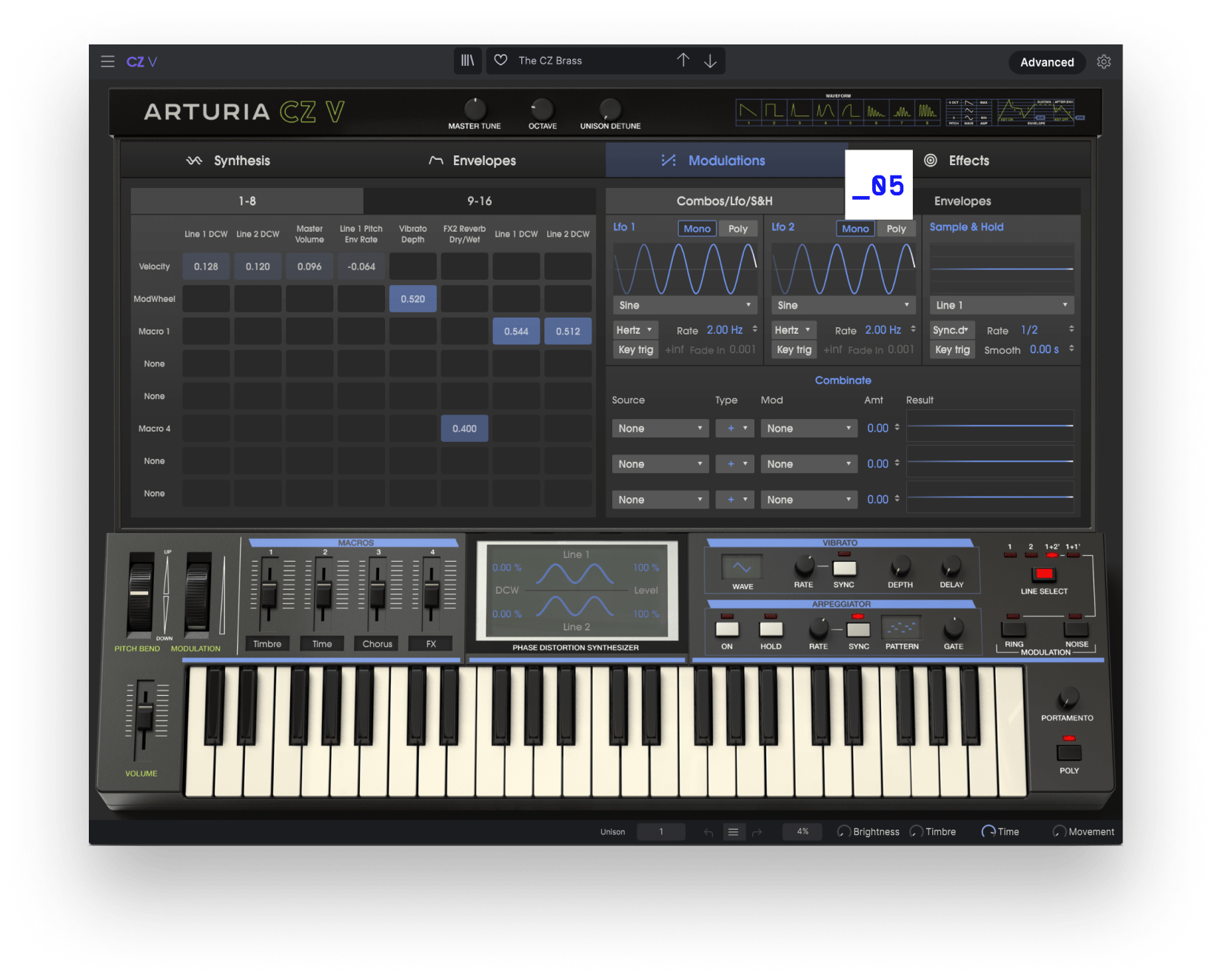This screenshot has height=980, width=1212.
Task: Select square waveform 2 in the Waveform display
Action: coord(773,111)
